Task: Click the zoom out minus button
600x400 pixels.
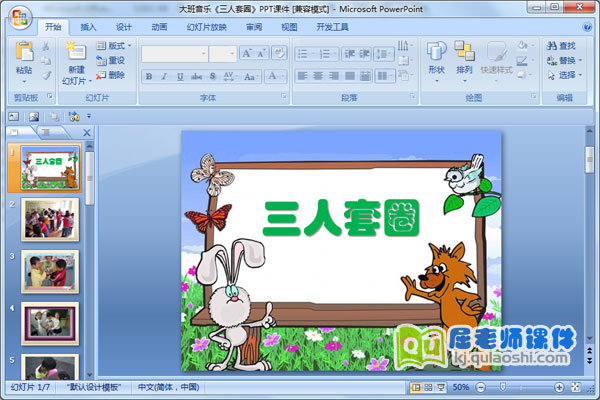Action: [x=481, y=387]
